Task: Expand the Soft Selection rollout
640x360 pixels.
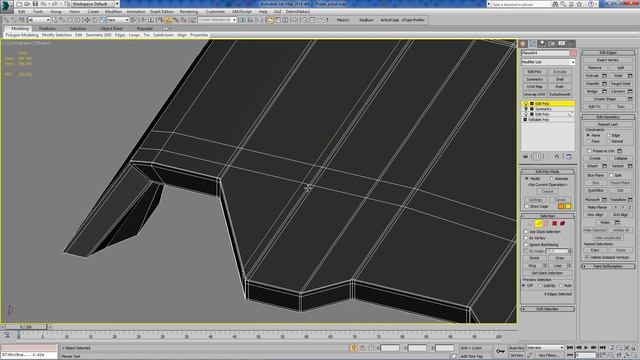Action: tap(547, 309)
